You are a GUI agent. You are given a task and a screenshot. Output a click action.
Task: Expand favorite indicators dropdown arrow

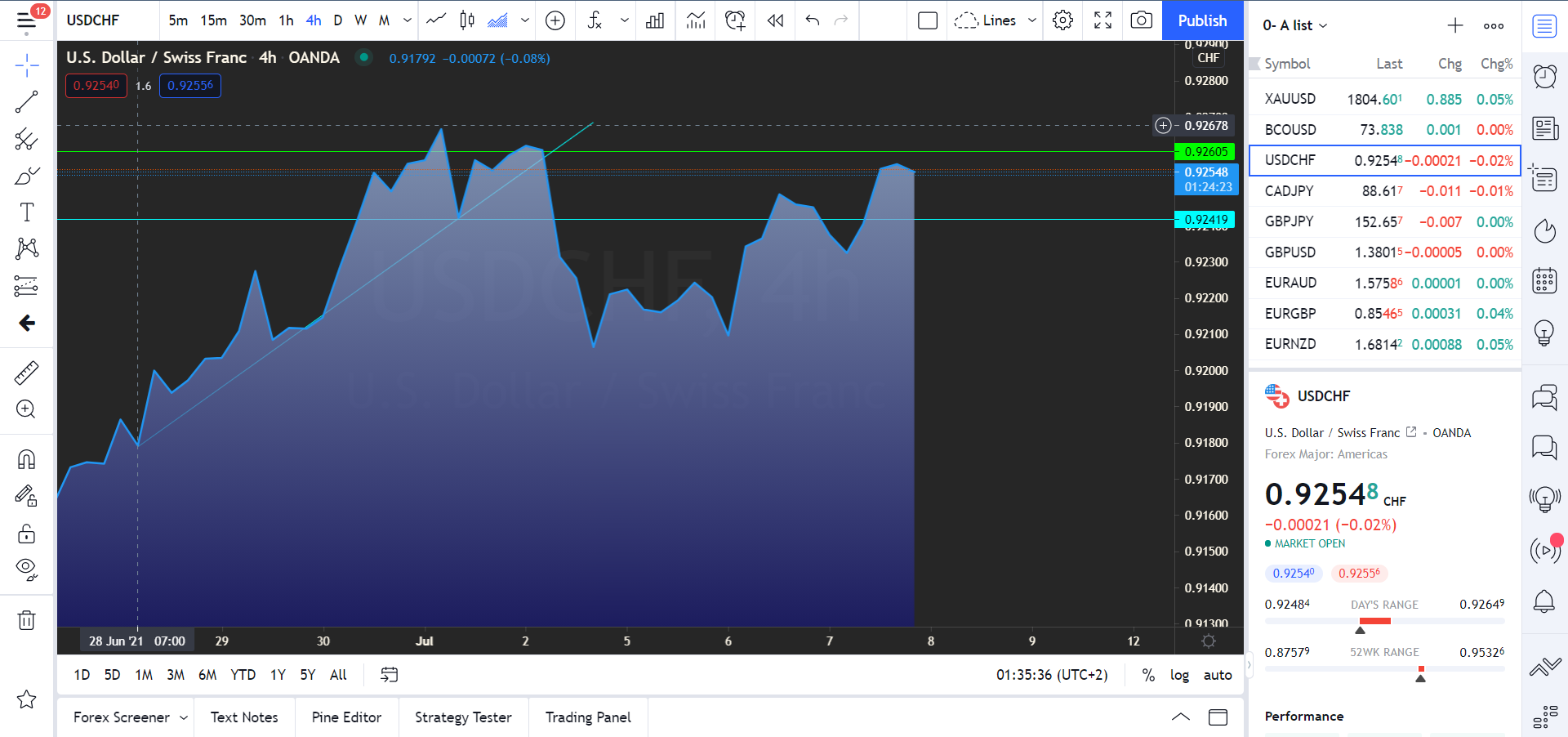click(x=625, y=20)
